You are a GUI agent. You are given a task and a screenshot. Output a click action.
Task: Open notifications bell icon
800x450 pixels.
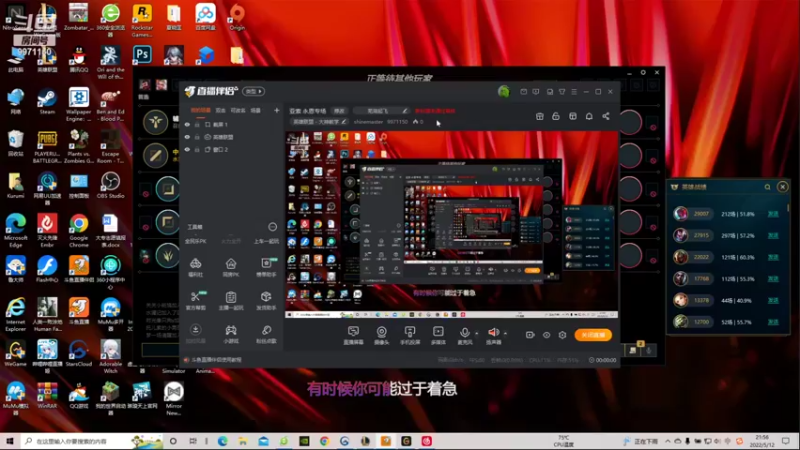coord(589,116)
